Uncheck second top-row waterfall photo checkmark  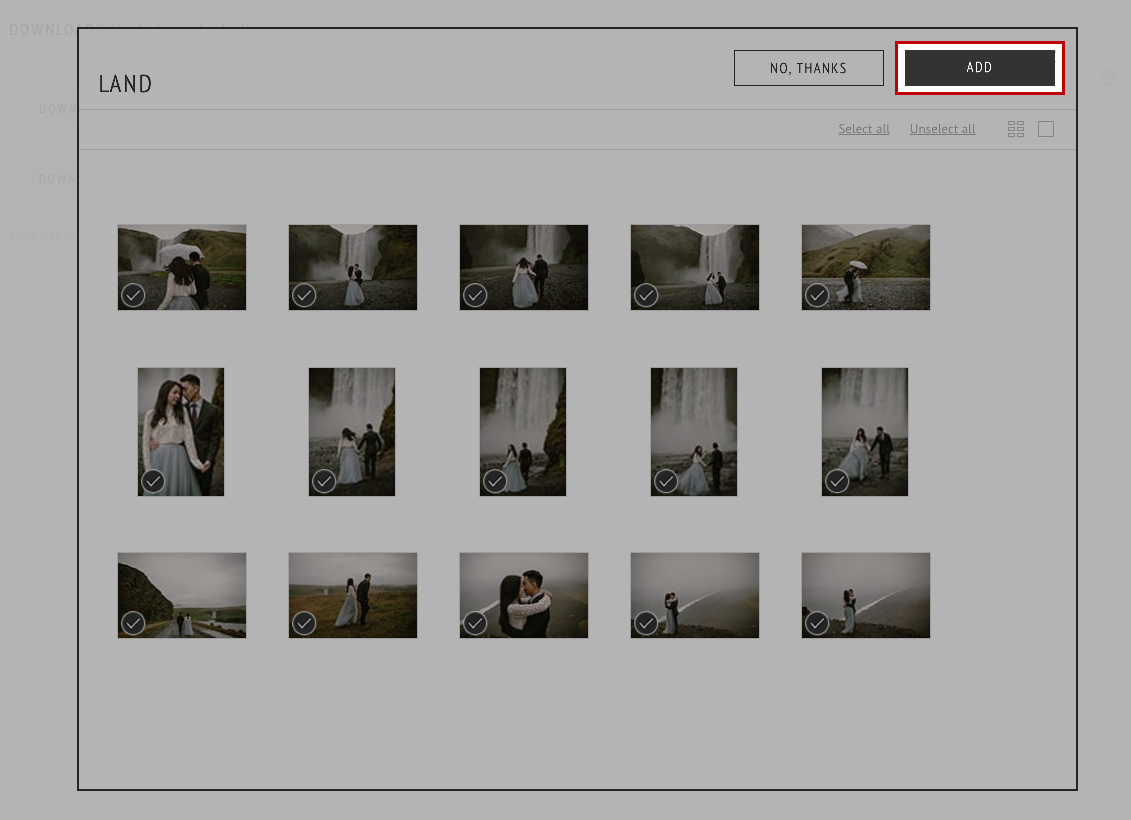pos(304,295)
